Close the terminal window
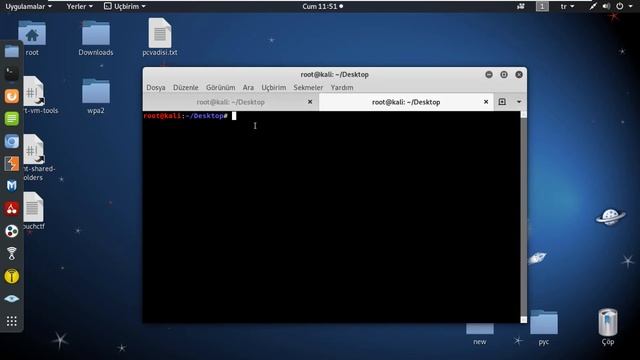 (519, 74)
